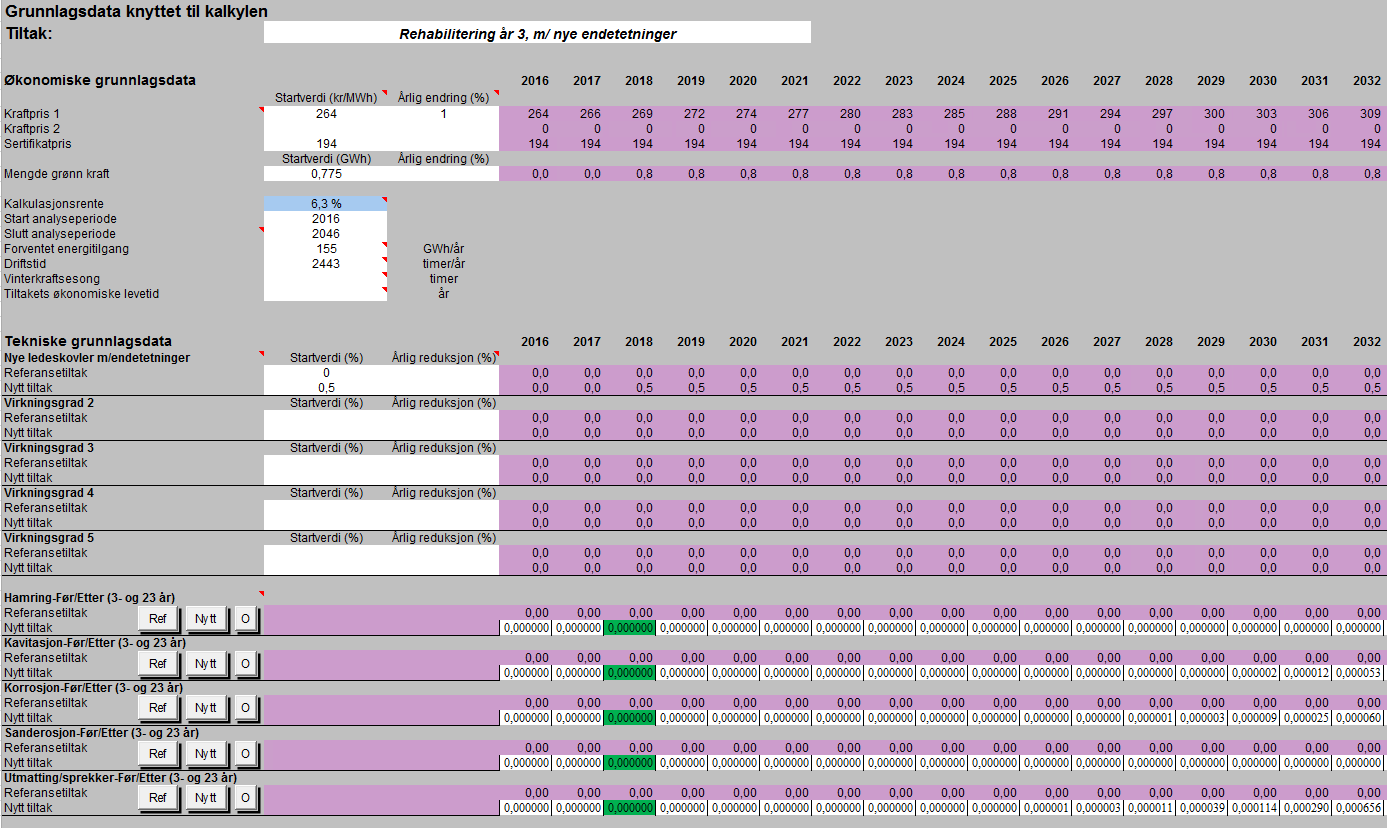Click the Nytt button for Sanderosjon-Før/Etter
Image resolution: width=1387 pixels, height=828 pixels.
[206, 754]
